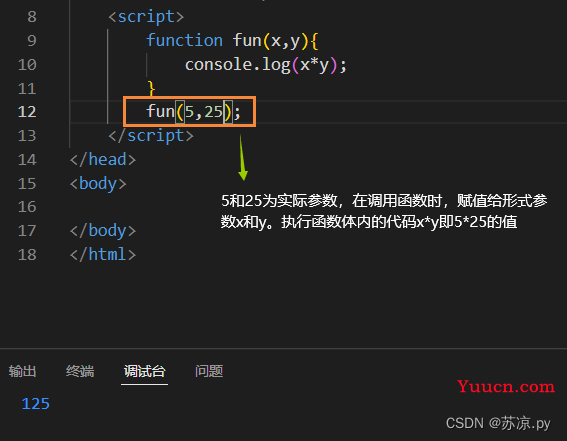567x441 pixels.
Task: Place cursor on the function keyword
Action: 184,40
